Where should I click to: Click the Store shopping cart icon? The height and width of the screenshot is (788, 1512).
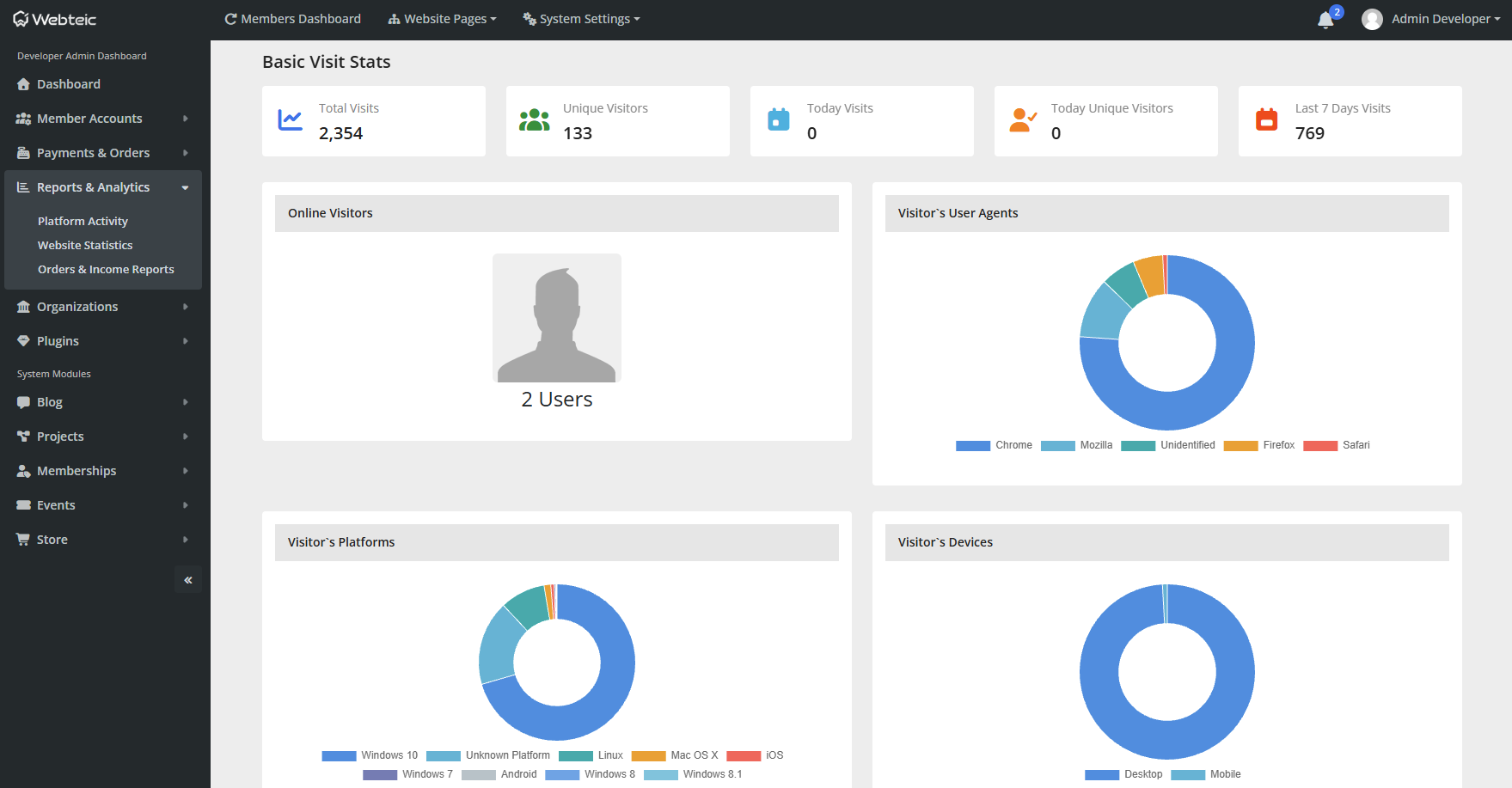pyautogui.click(x=23, y=540)
